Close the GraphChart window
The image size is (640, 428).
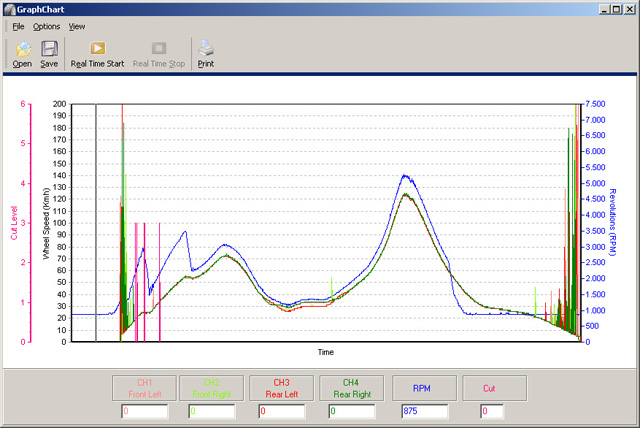coord(629,9)
